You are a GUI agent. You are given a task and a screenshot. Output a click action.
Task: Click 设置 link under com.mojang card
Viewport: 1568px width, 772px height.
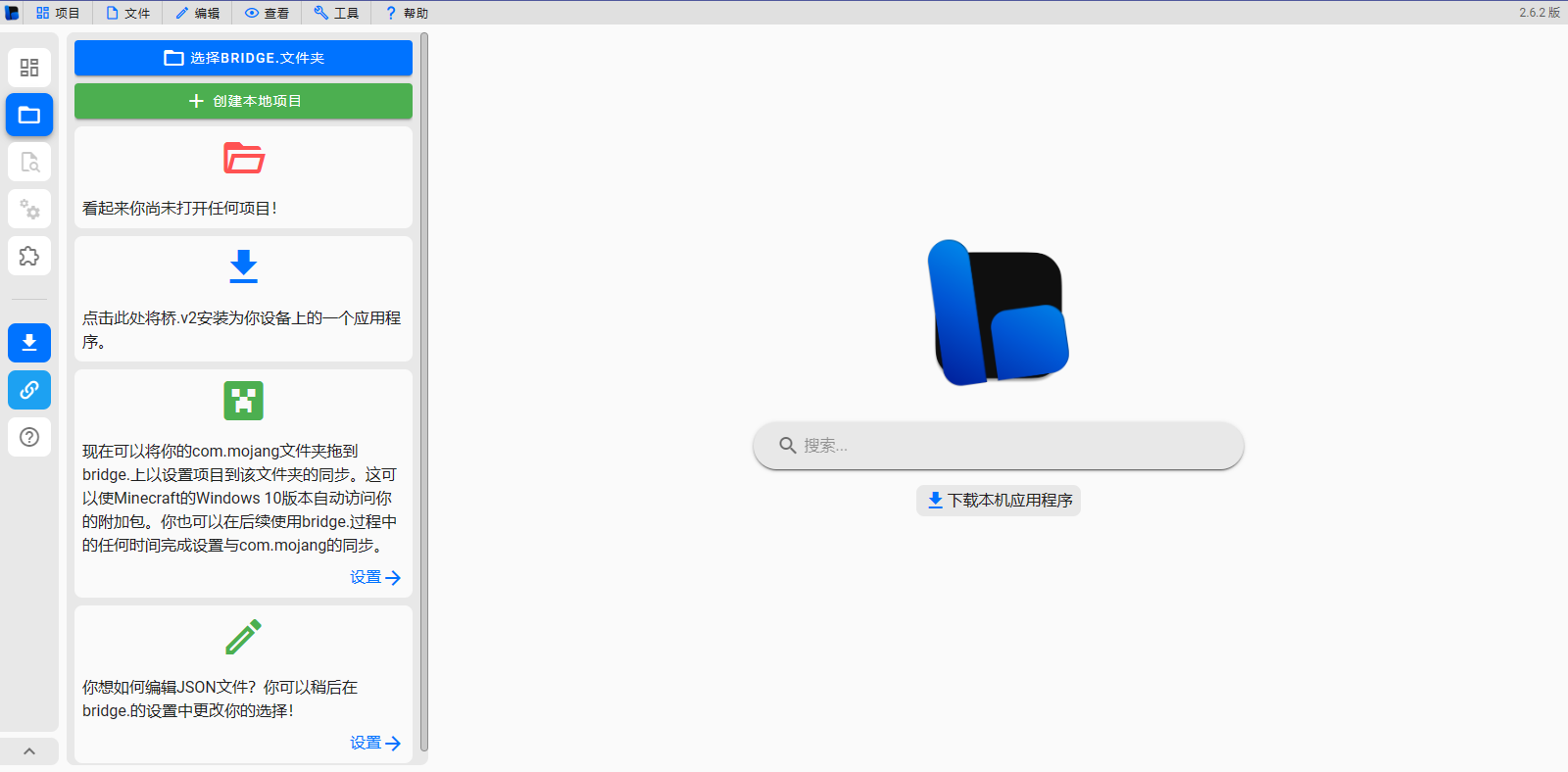tap(375, 577)
